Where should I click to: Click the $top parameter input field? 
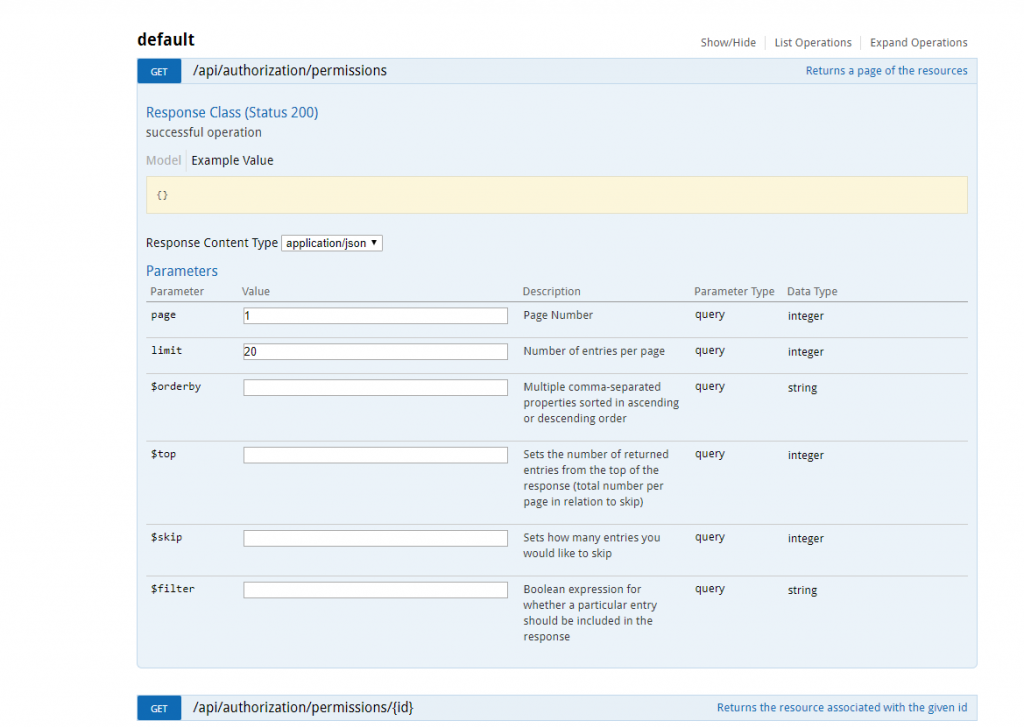pyautogui.click(x=374, y=454)
